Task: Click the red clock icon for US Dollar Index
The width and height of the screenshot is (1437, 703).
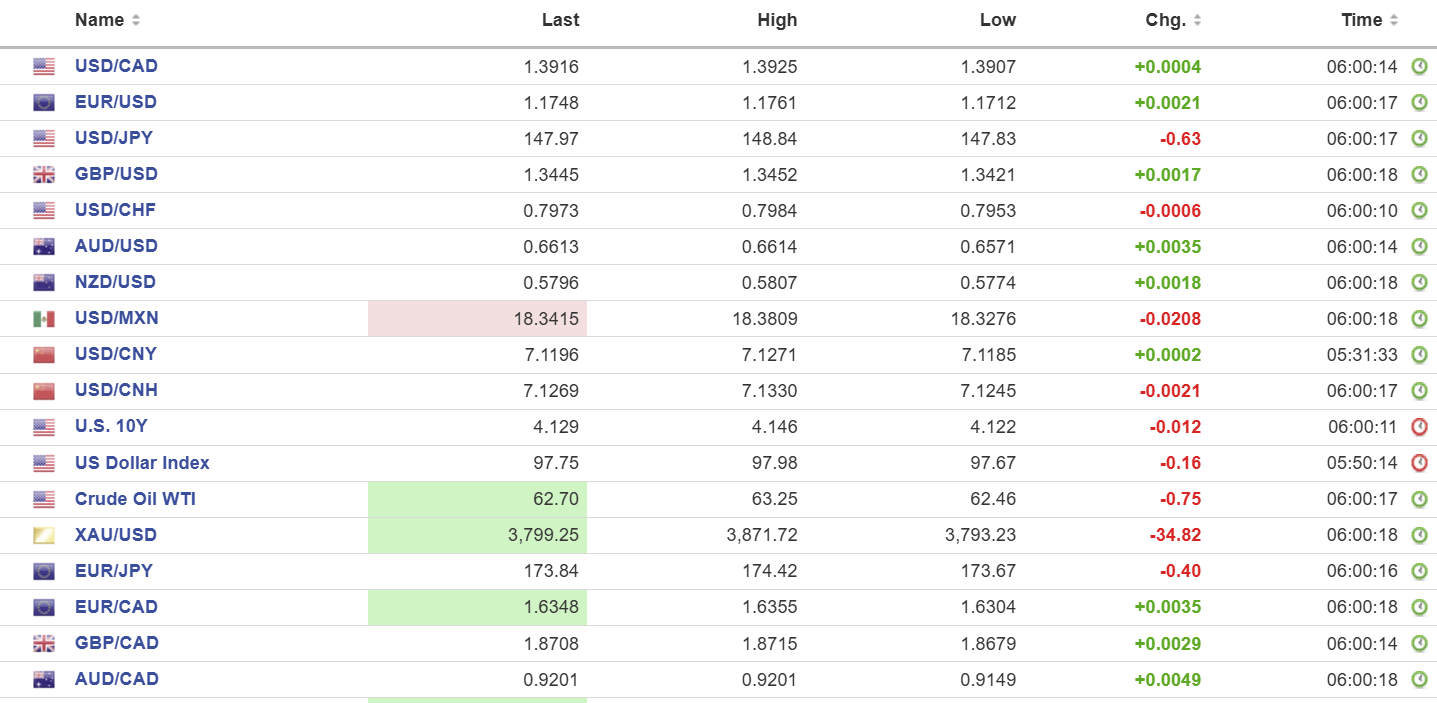Action: [1419, 463]
